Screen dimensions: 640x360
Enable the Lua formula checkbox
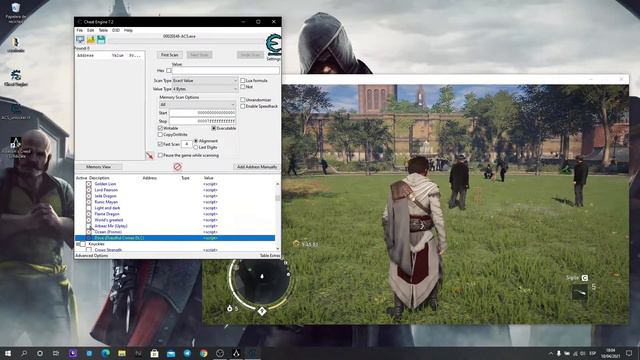[x=242, y=80]
